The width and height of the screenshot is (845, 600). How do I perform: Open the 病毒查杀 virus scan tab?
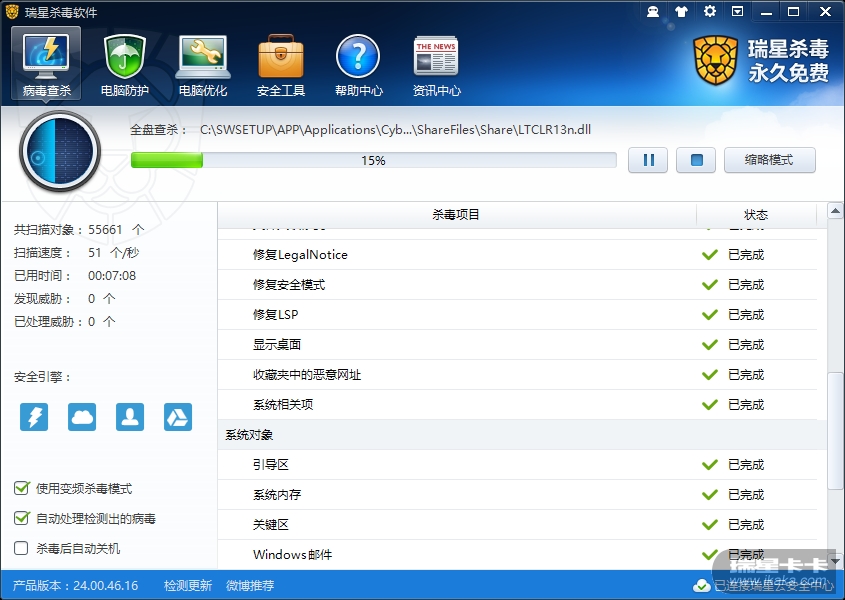46,63
